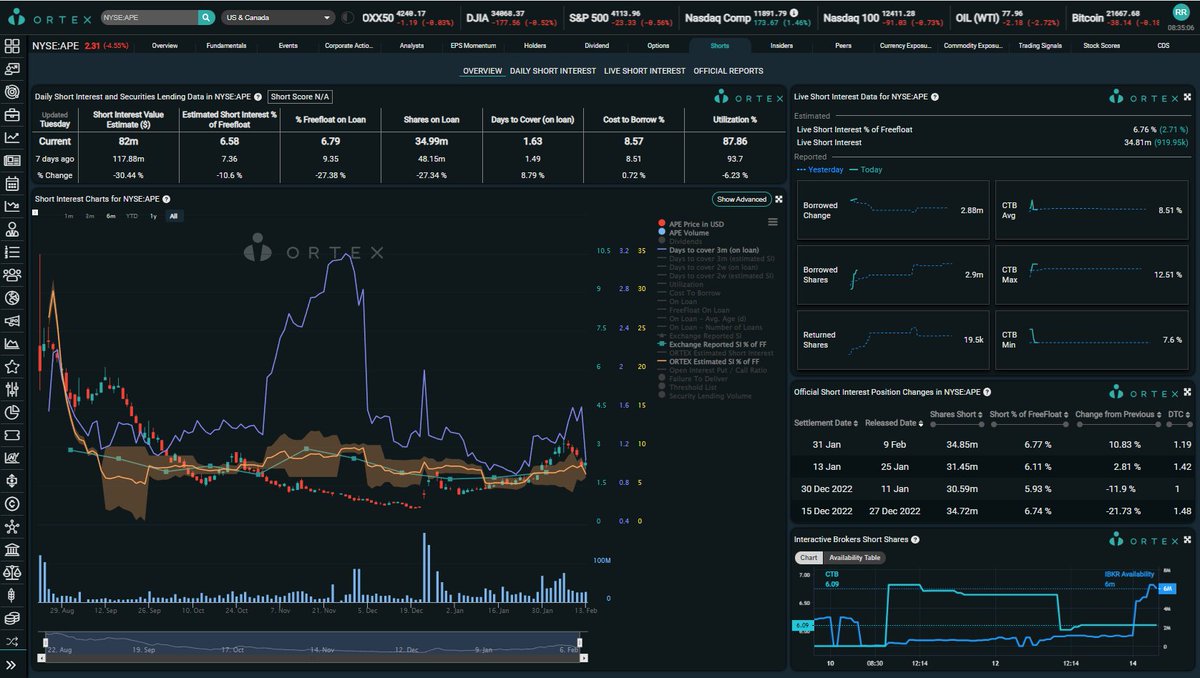
Task: Click the bullseye target icon in sidebar
Action: 12,91
